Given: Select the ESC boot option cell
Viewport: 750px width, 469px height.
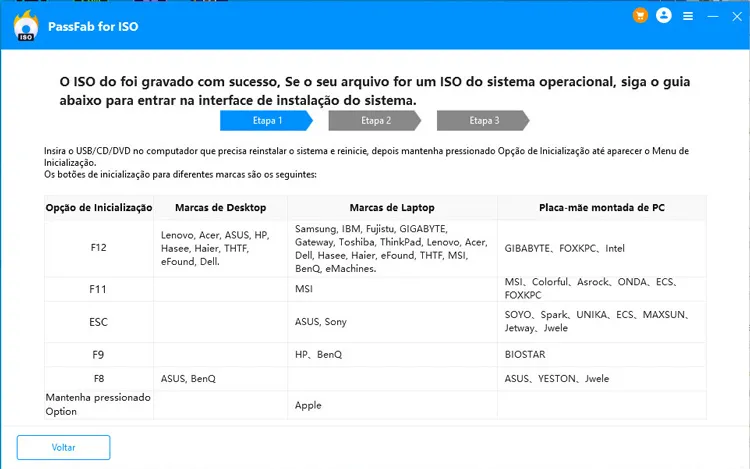Looking at the screenshot, I should tap(98, 322).
